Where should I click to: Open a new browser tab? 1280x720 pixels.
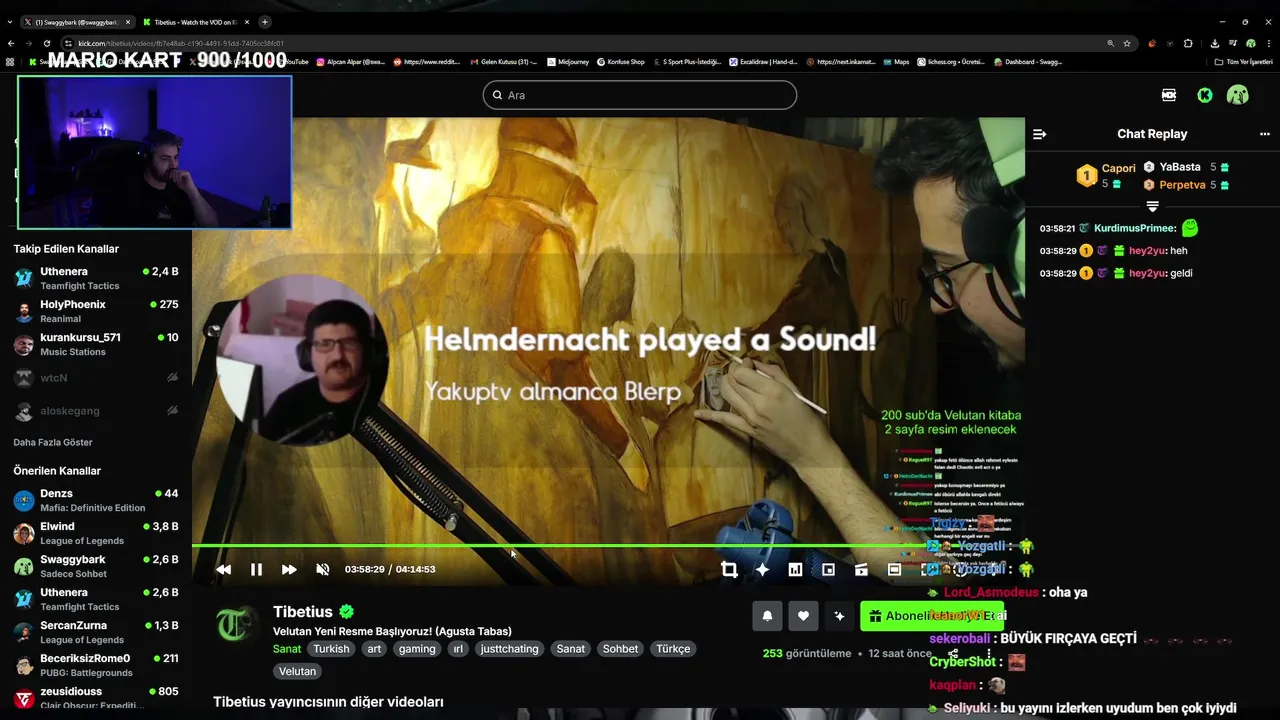click(265, 22)
